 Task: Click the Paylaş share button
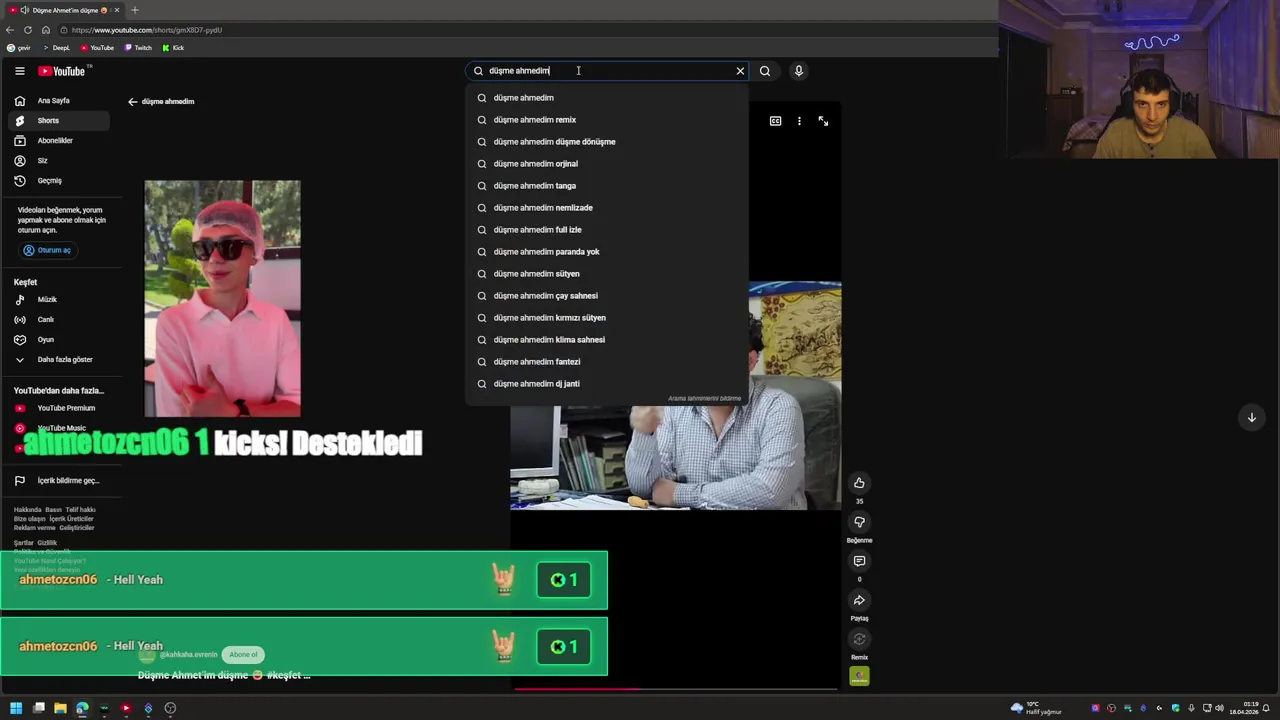(x=859, y=600)
